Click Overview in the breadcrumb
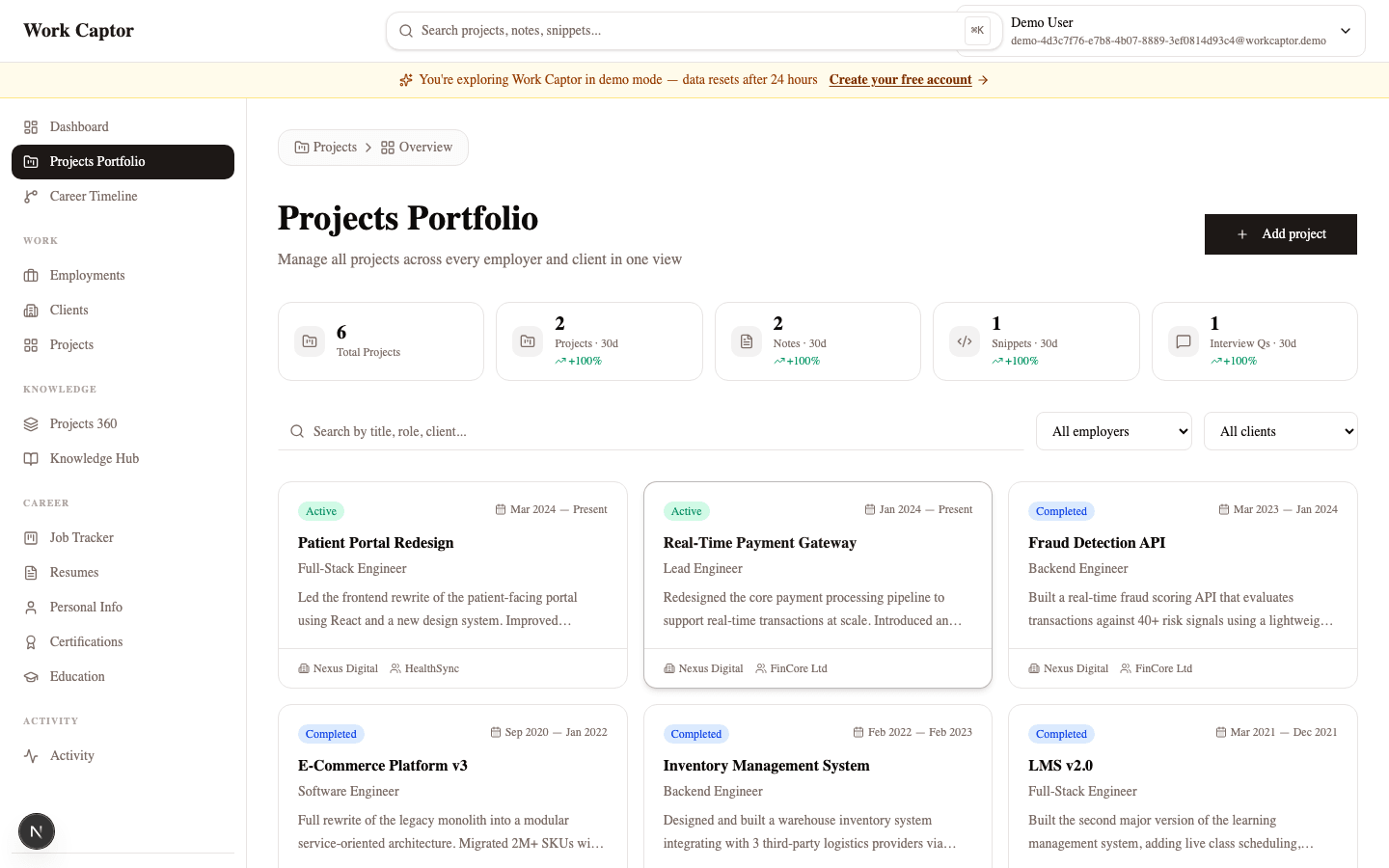Viewport: 1389px width, 868px height. 417,148
